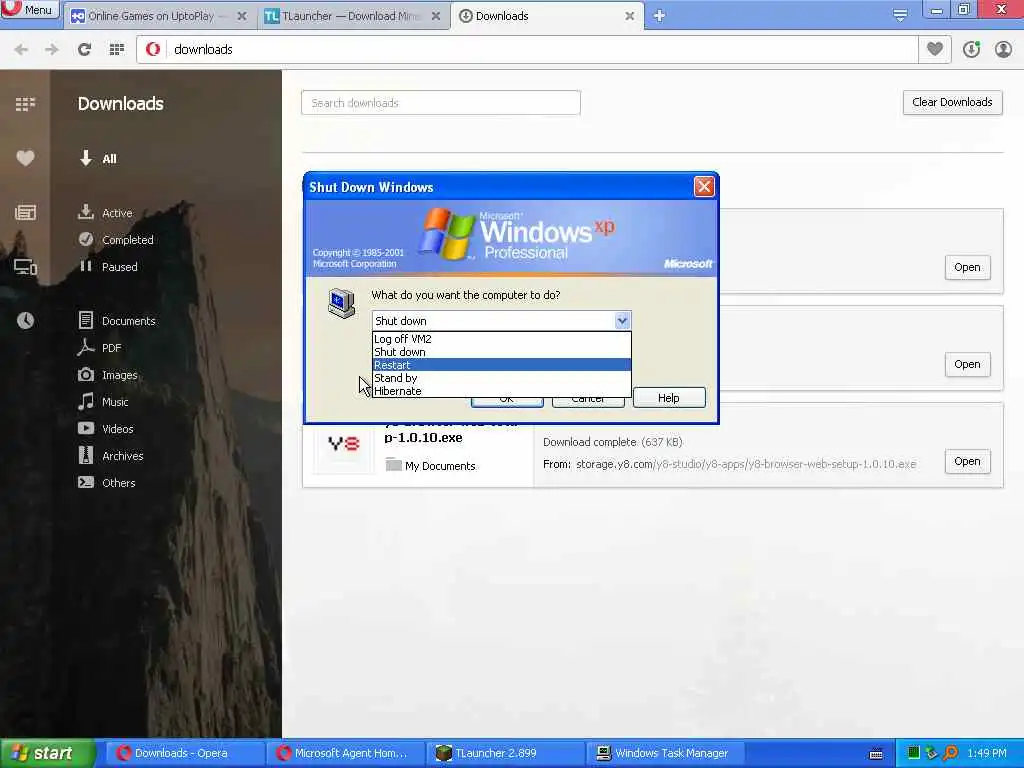
Task: Open News icon in the sidebar
Action: (25, 212)
